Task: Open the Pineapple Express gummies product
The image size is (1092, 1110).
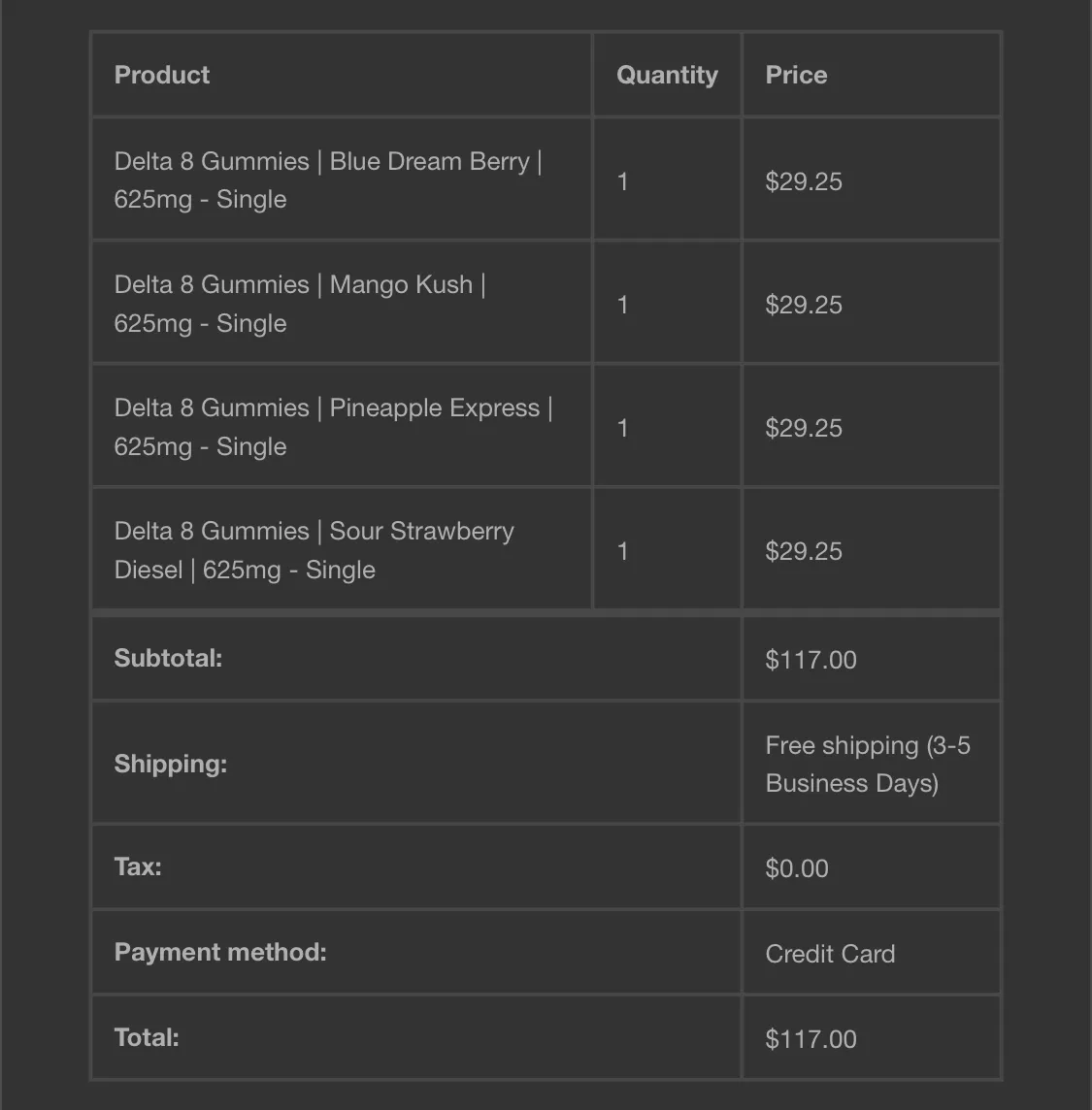Action: (333, 427)
